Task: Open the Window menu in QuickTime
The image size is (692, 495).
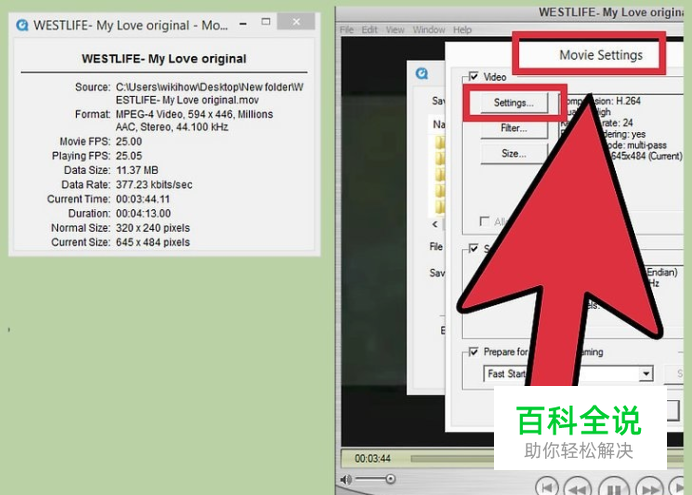Action: click(x=429, y=30)
